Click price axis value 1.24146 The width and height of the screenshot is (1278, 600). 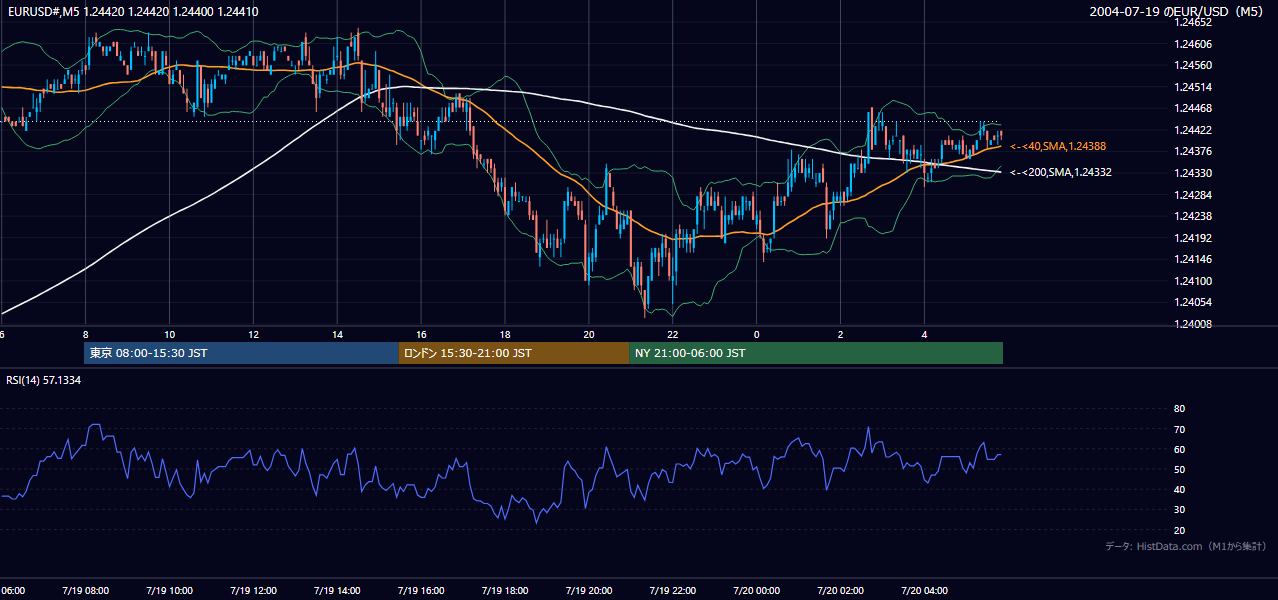point(1192,259)
